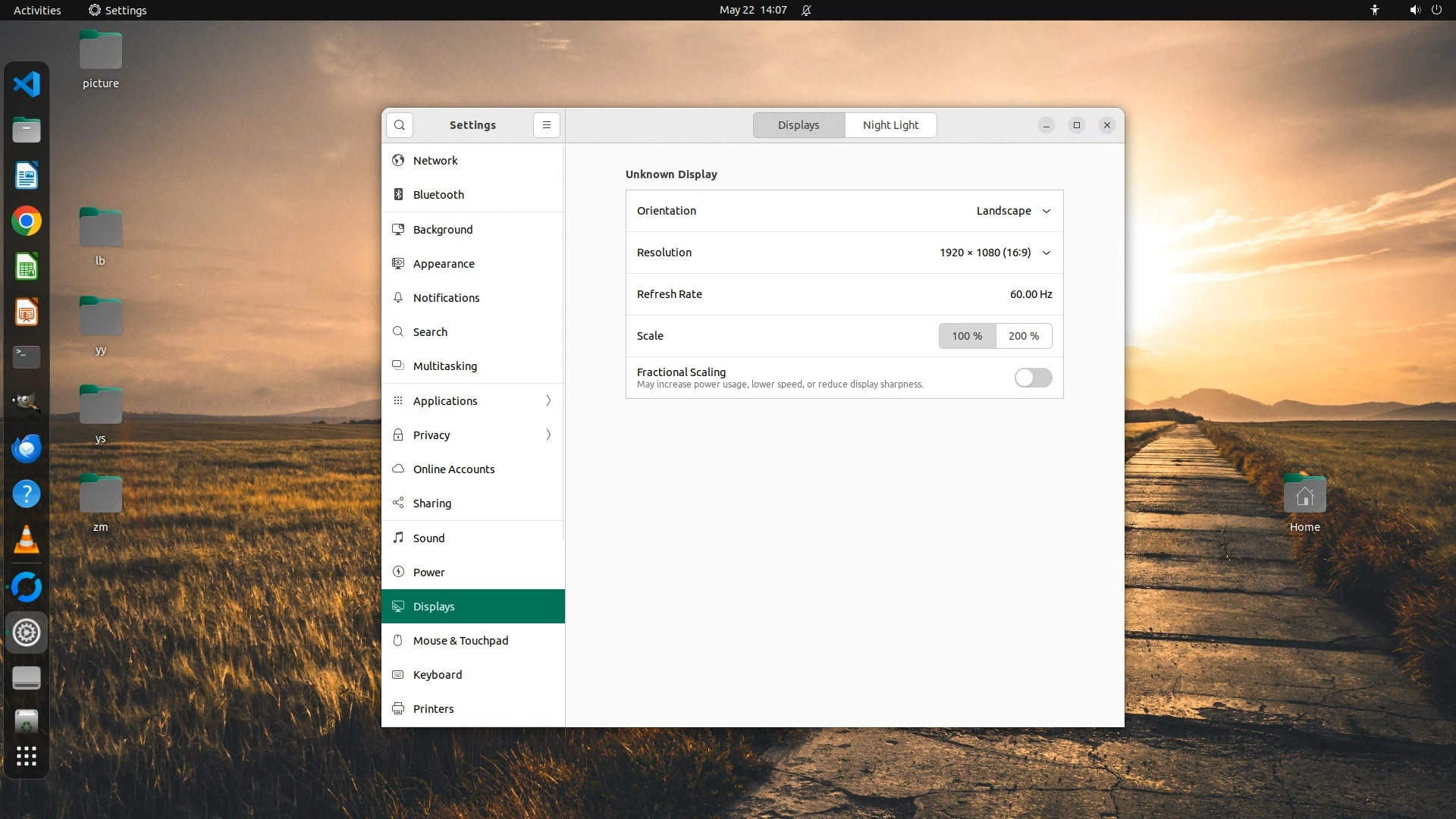Click the volume icon in top bar
This screenshot has height=819, width=1456.
(1414, 10)
